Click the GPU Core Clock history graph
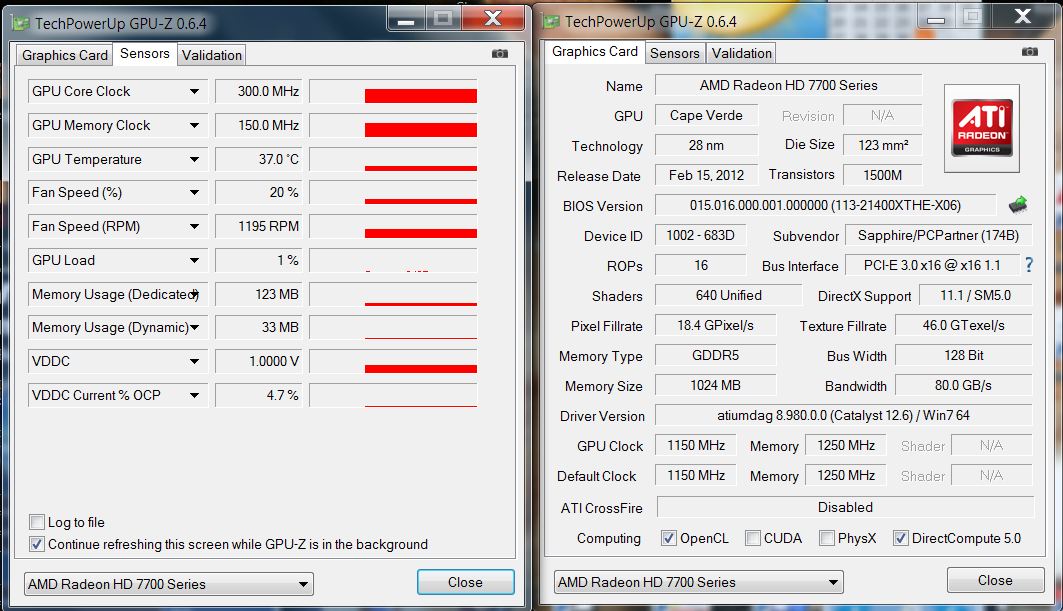 tap(393, 92)
